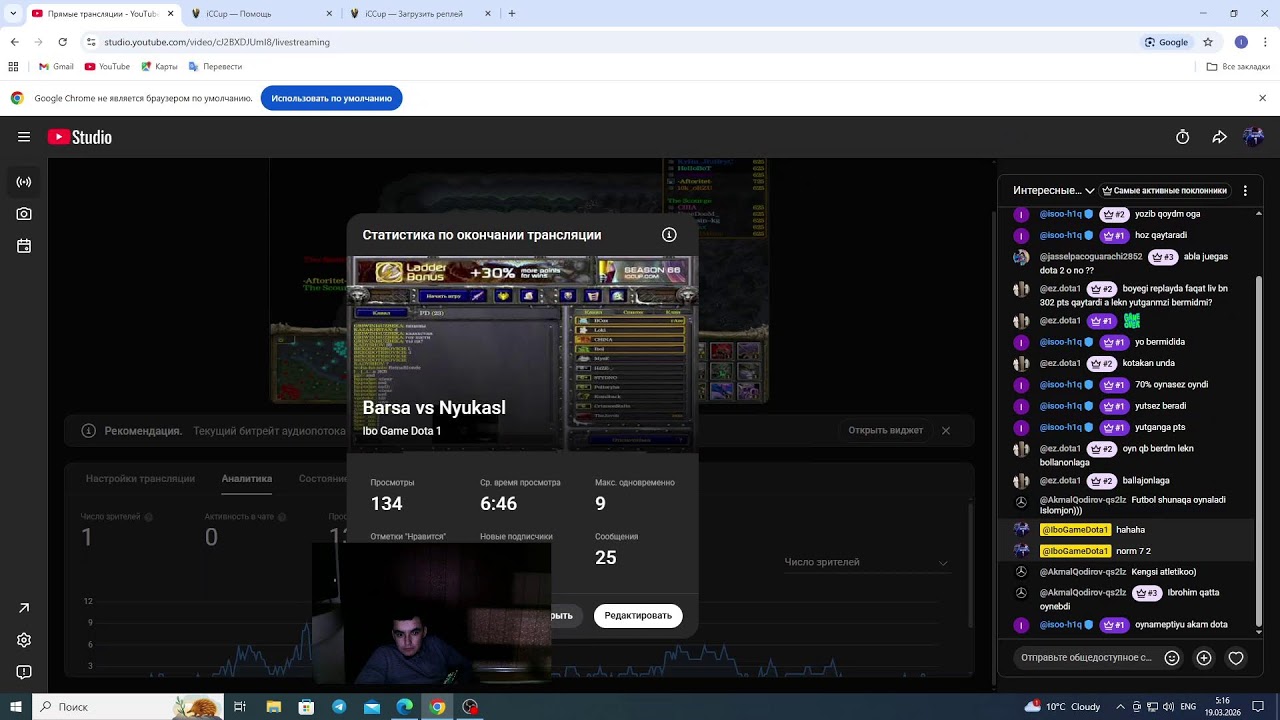Open the YouTube bookmark

(108, 67)
